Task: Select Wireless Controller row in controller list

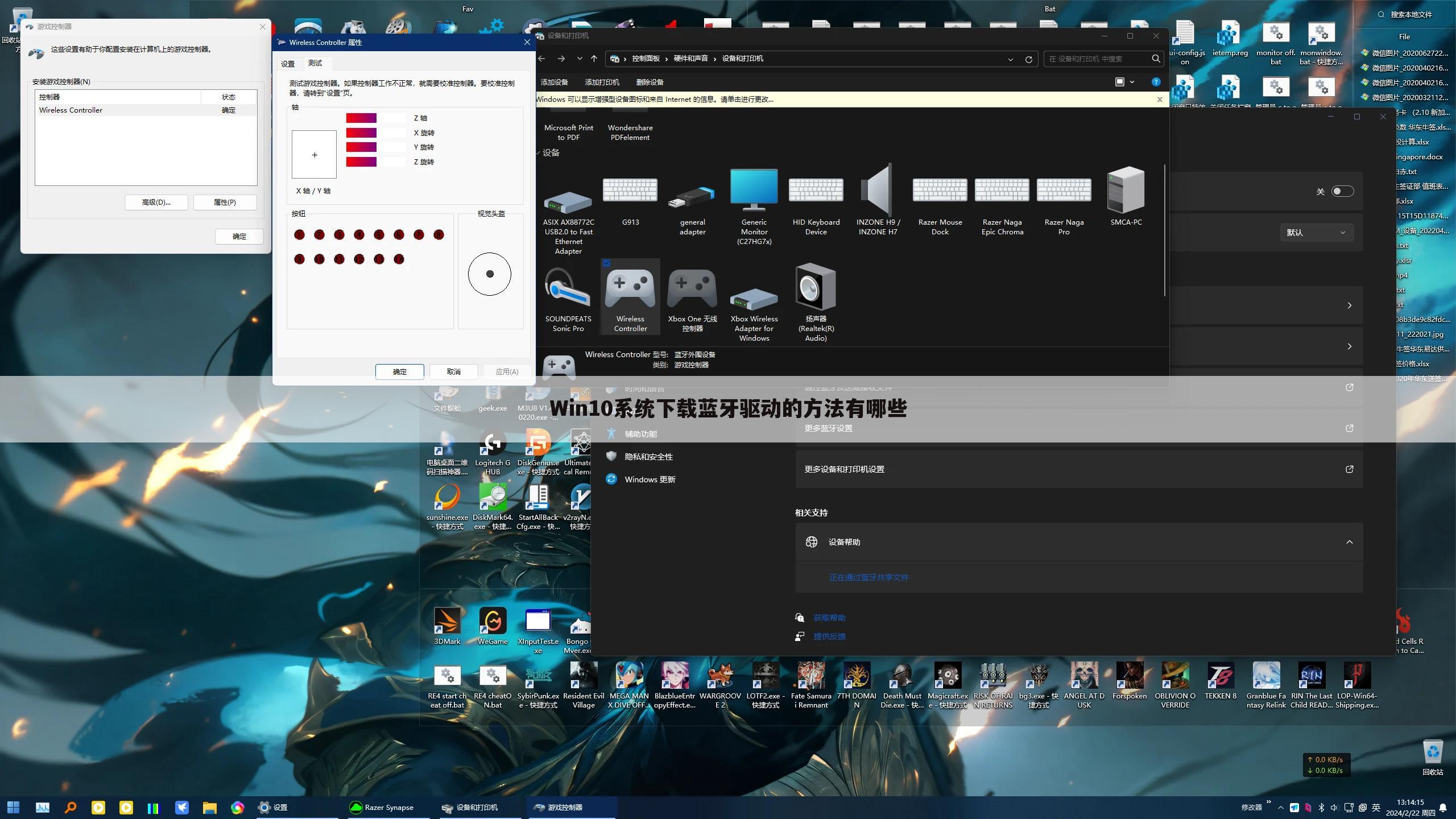Action: coord(146,110)
